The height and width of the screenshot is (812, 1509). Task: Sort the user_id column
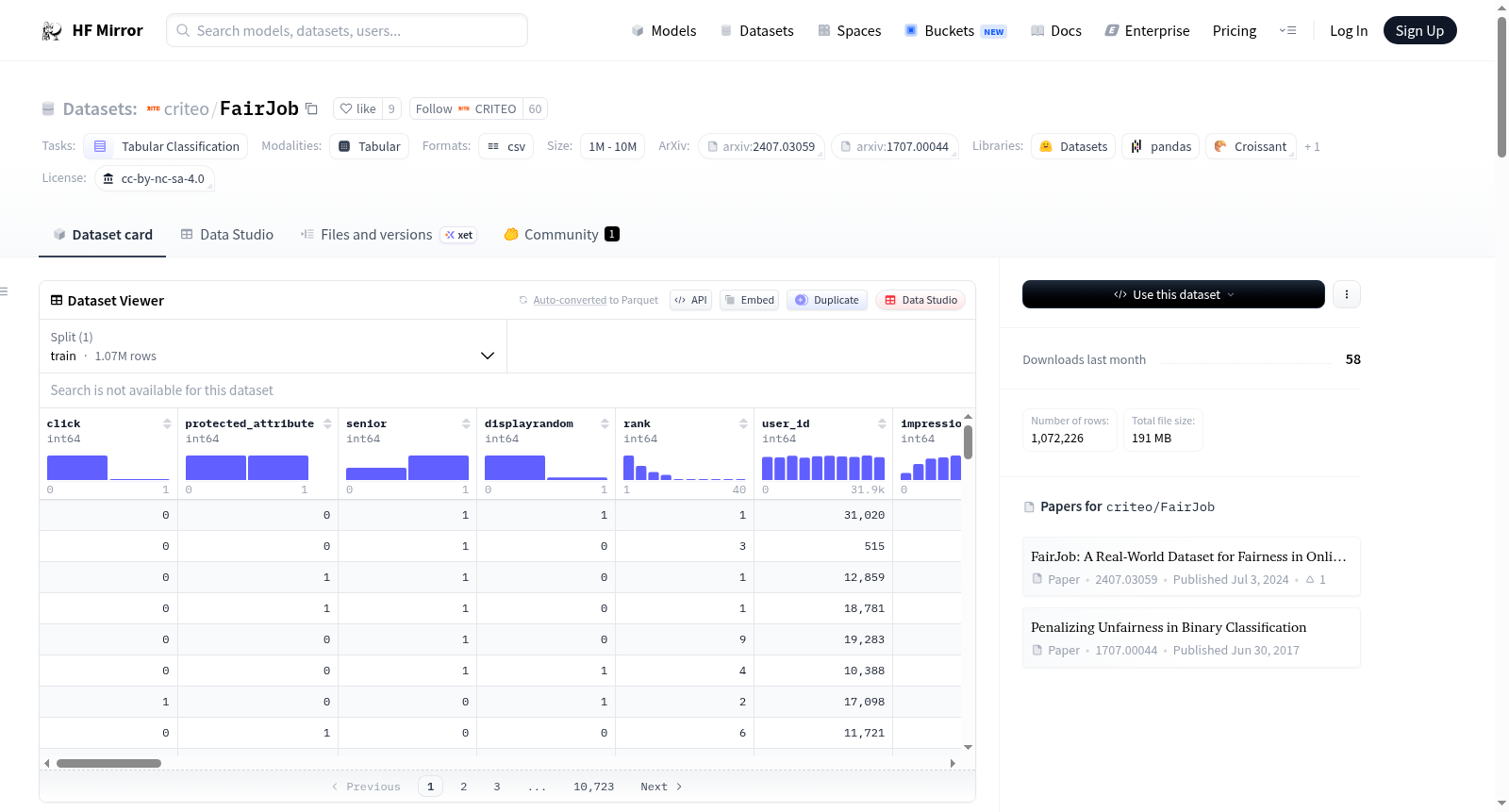click(882, 423)
